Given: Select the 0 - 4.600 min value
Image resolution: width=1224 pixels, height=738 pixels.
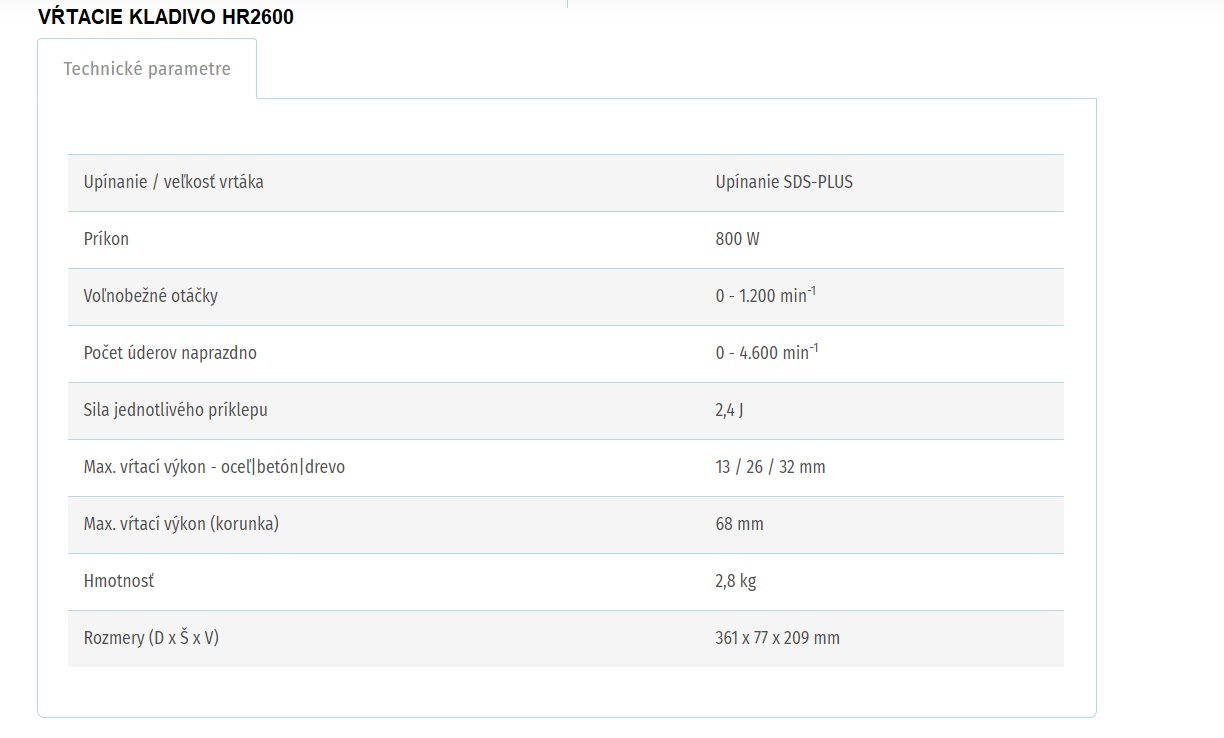Looking at the screenshot, I should [767, 352].
